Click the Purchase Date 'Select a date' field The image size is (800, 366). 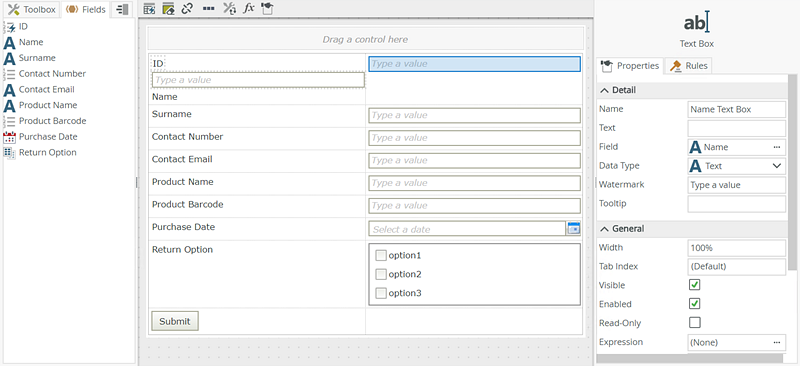(467, 229)
